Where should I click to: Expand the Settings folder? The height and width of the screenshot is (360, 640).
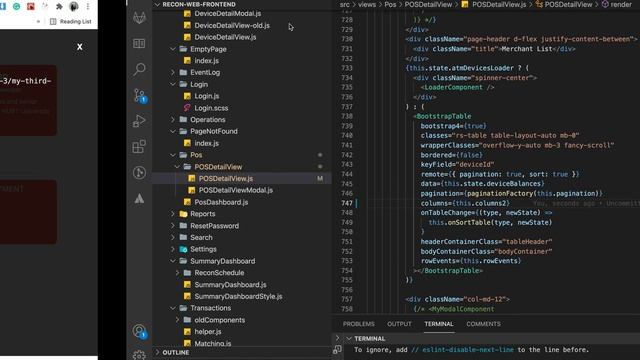coord(173,249)
